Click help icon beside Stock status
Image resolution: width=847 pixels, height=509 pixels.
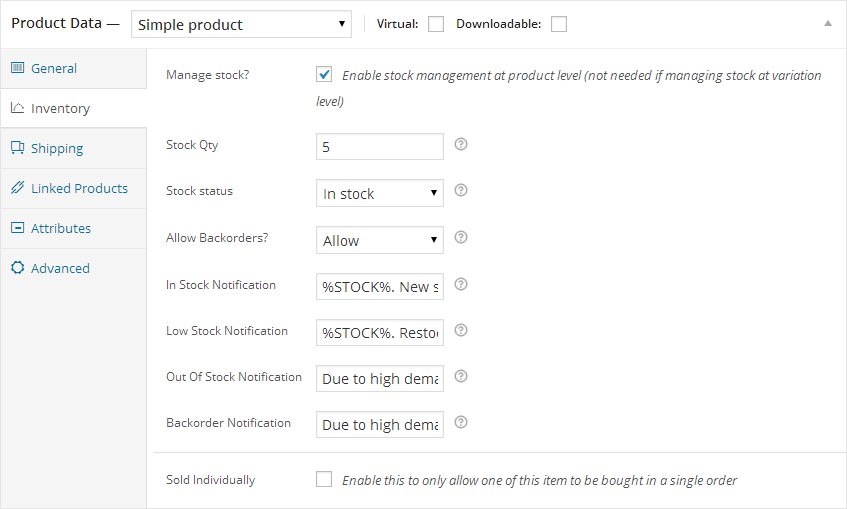point(461,191)
